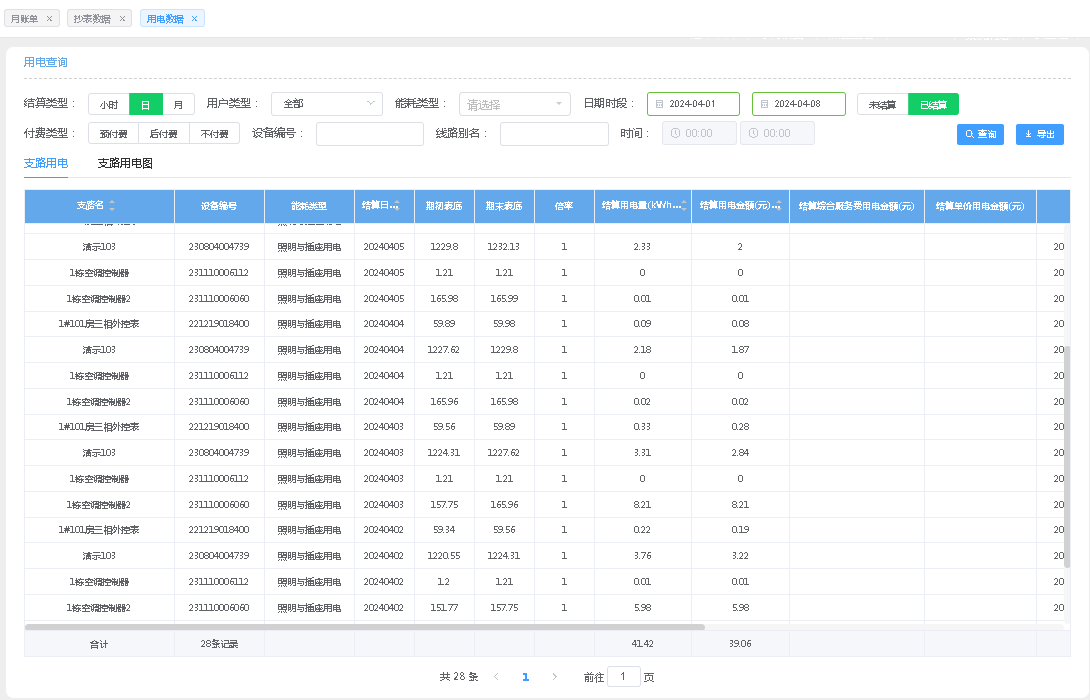
Task: Click the 导出 export button
Action: point(1040,134)
